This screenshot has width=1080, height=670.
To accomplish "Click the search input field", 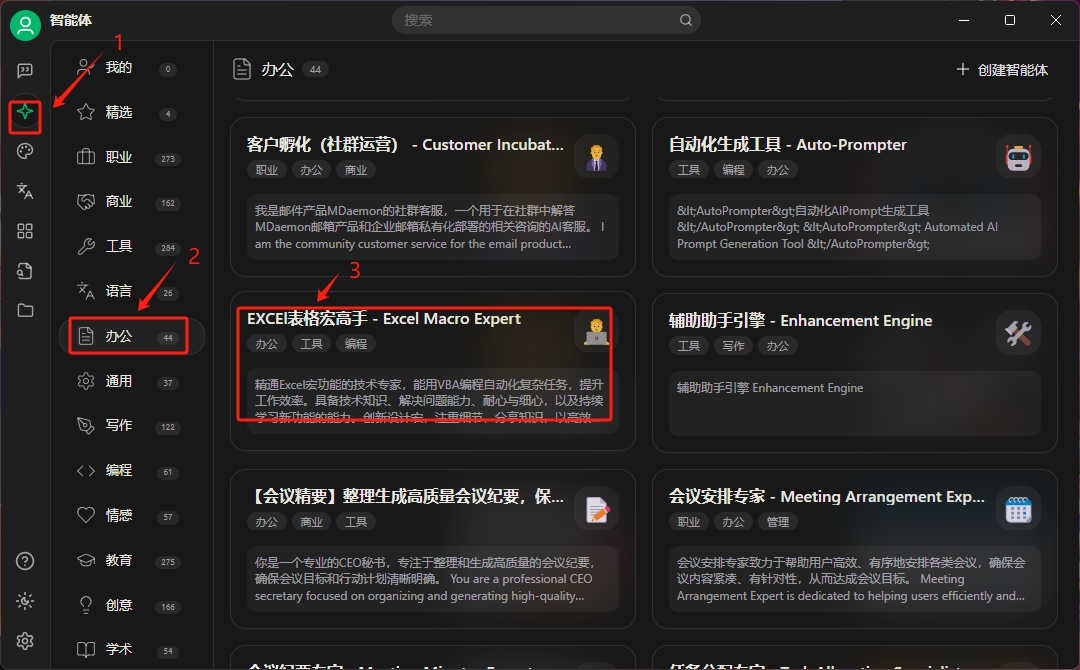I will [546, 20].
